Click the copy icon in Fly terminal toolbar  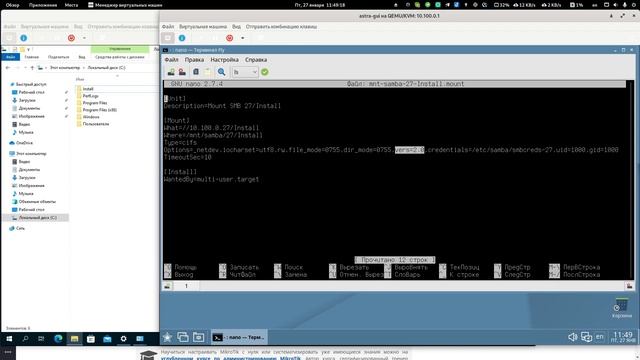pos(196,72)
